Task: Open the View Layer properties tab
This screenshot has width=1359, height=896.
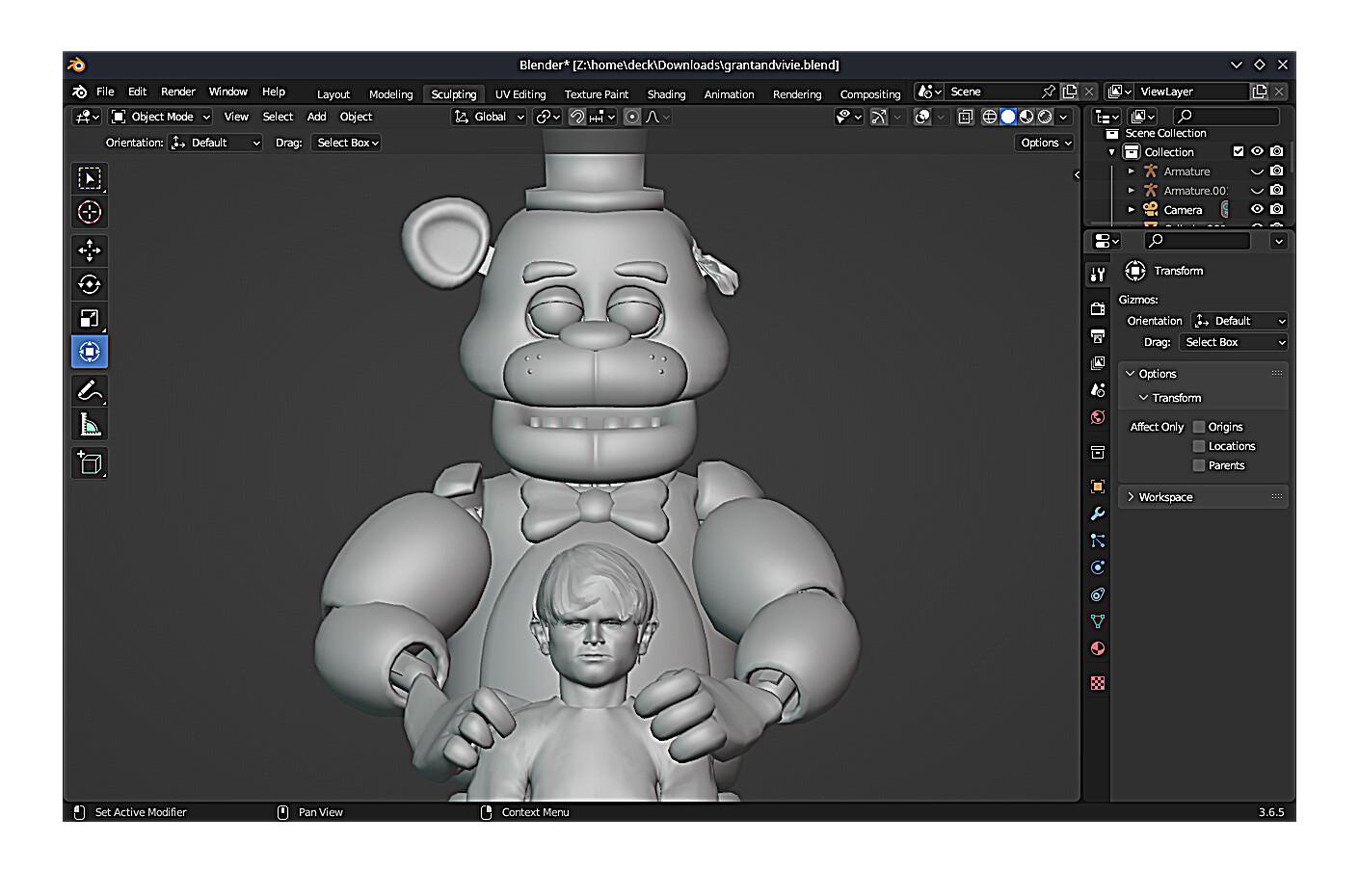Action: point(1097,363)
